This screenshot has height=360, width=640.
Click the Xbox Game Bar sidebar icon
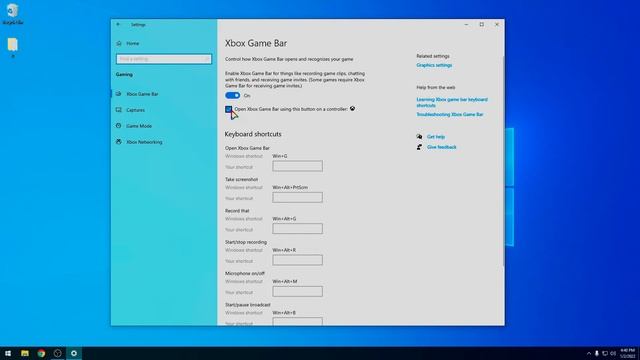(x=119, y=94)
